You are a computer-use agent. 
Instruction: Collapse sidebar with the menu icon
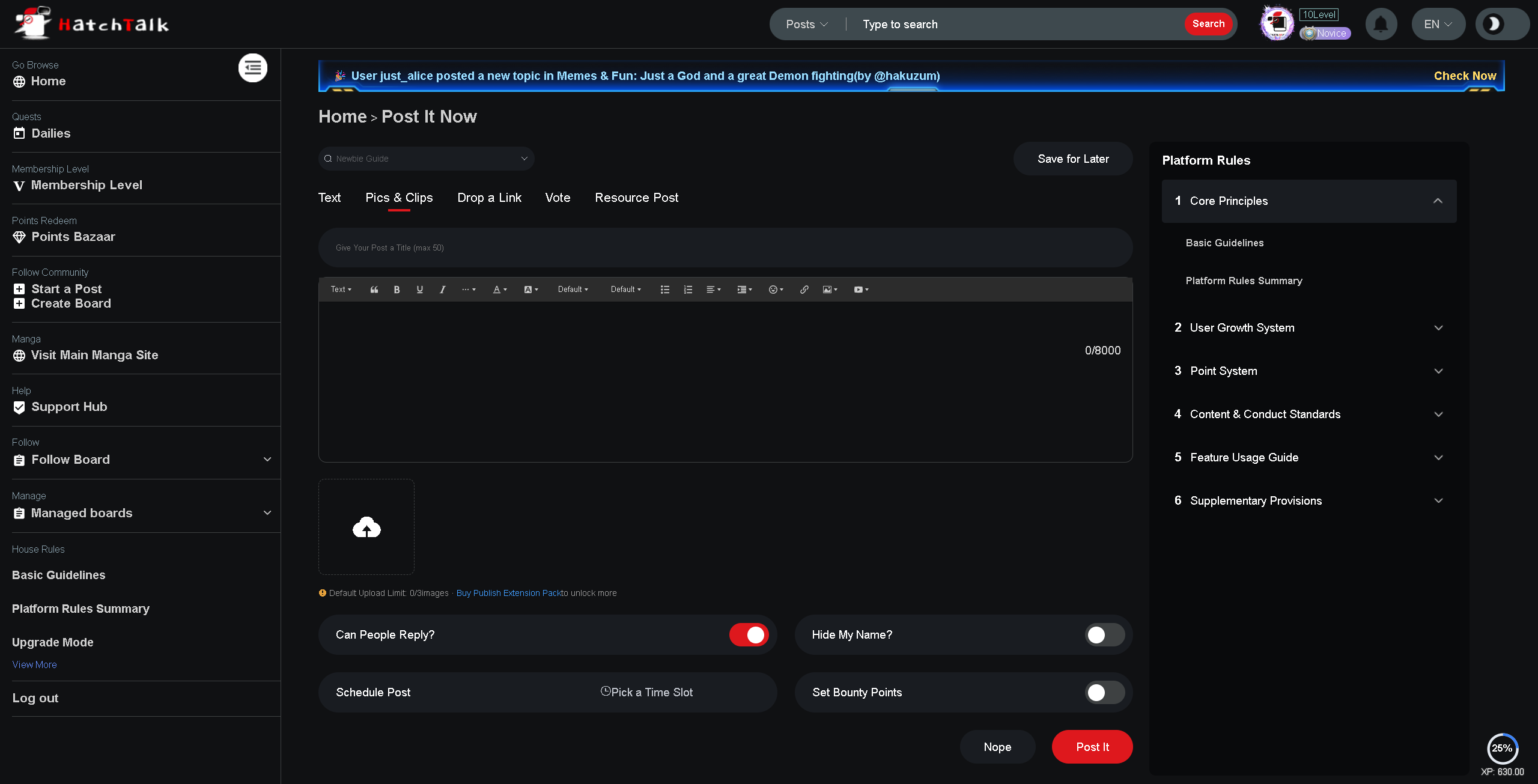pyautogui.click(x=252, y=68)
